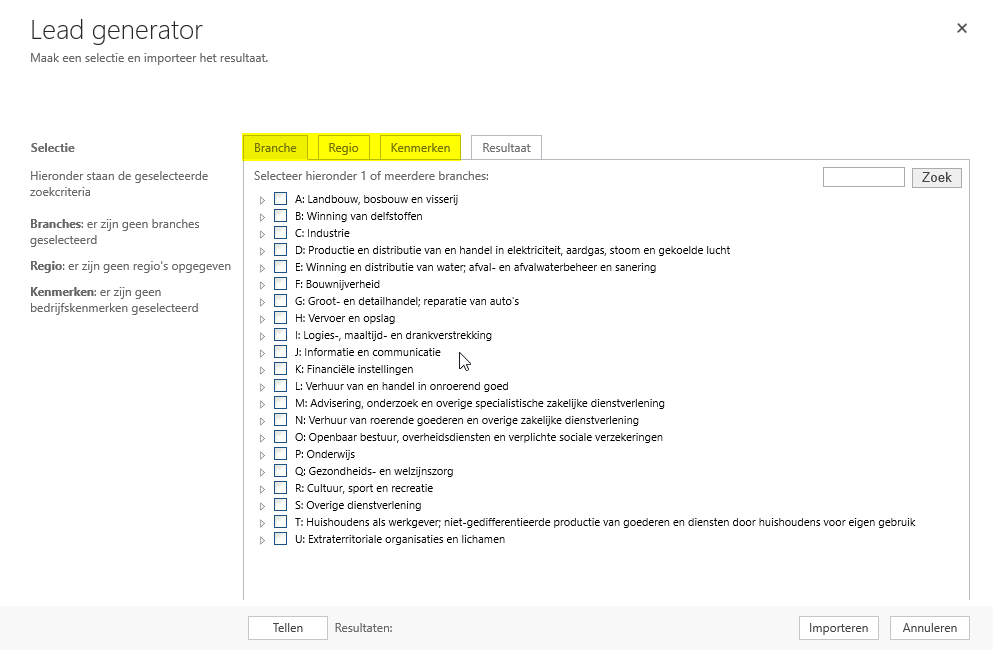Open the Branche tab
The image size is (993, 650).
point(275,148)
